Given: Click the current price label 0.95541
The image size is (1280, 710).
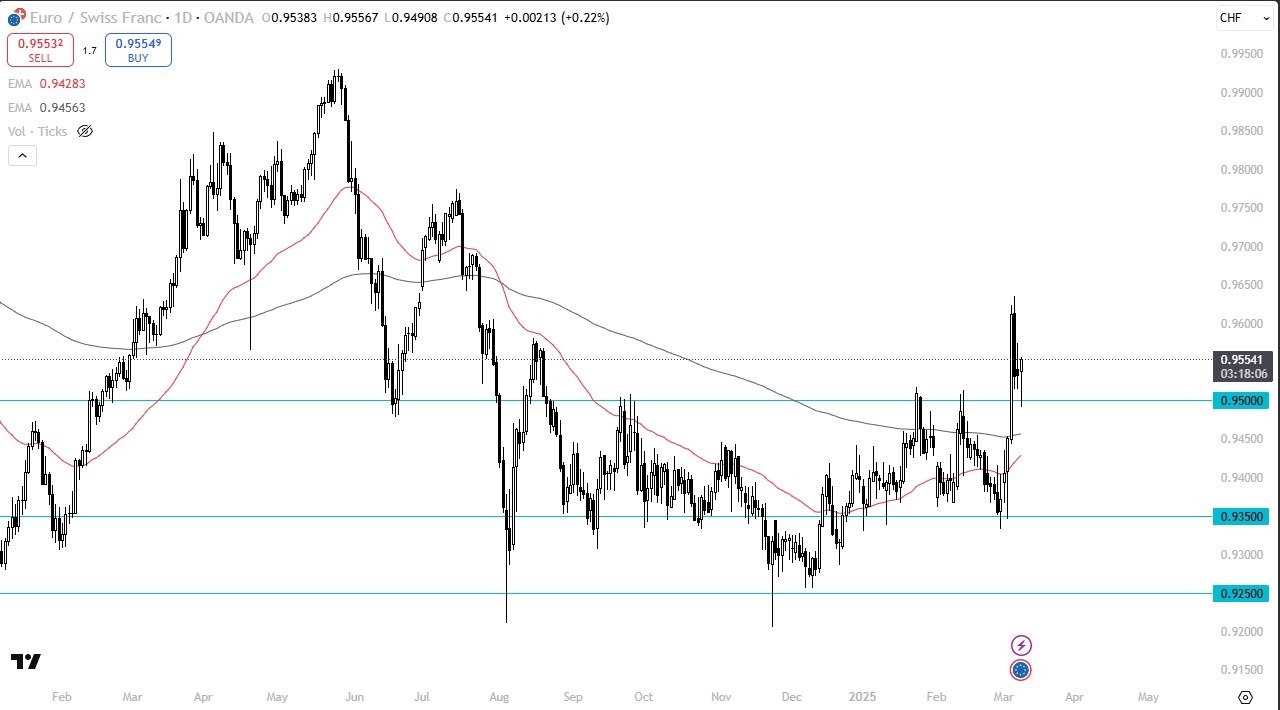Looking at the screenshot, I should click(x=1244, y=359).
